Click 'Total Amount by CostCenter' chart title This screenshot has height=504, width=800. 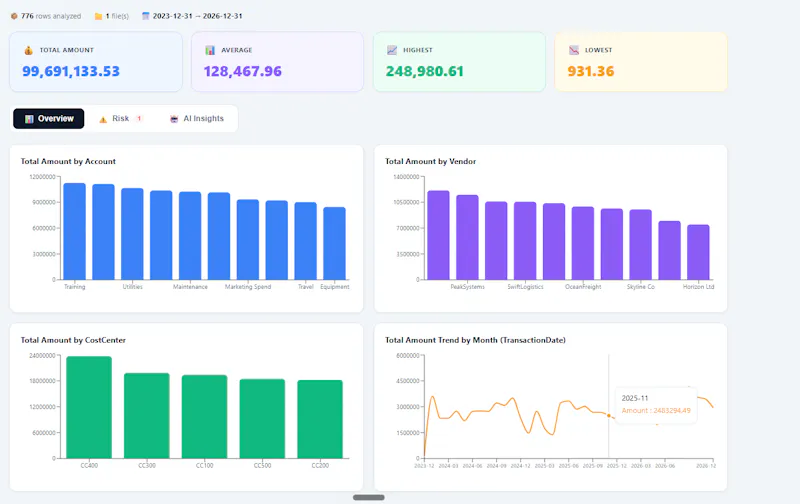(x=73, y=340)
